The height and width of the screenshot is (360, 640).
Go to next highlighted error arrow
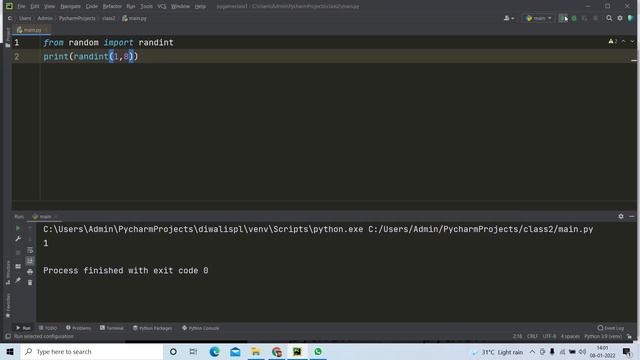point(632,42)
